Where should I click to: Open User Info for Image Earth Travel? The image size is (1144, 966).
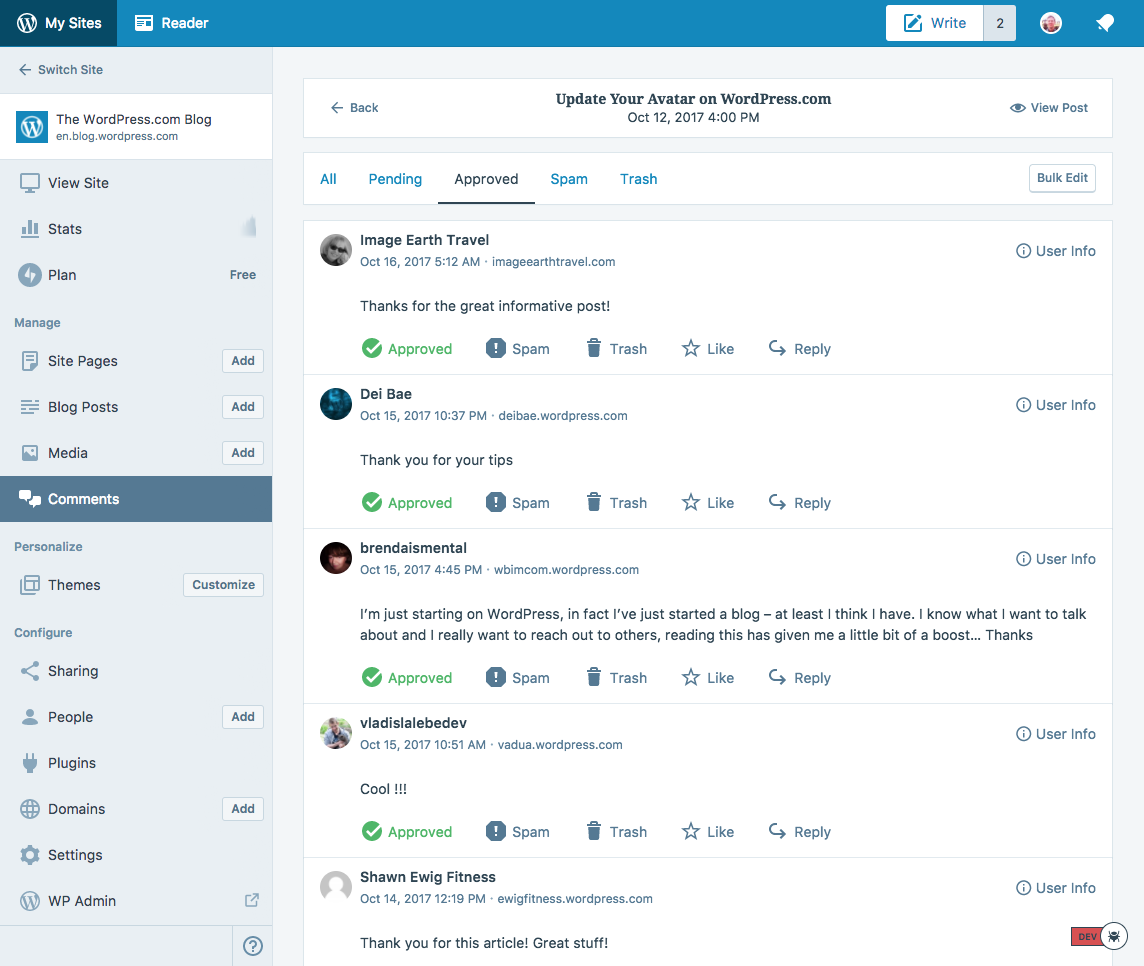pyautogui.click(x=1056, y=251)
